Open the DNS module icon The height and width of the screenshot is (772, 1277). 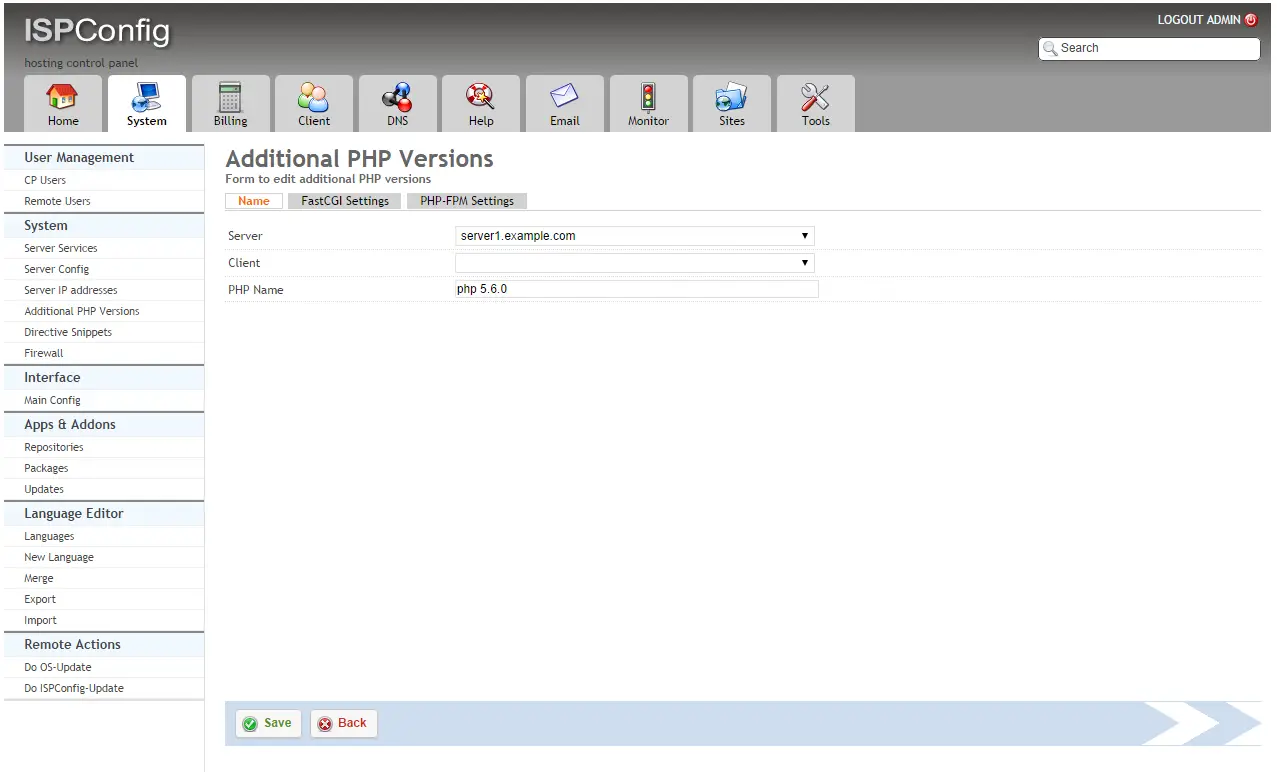coord(397,97)
